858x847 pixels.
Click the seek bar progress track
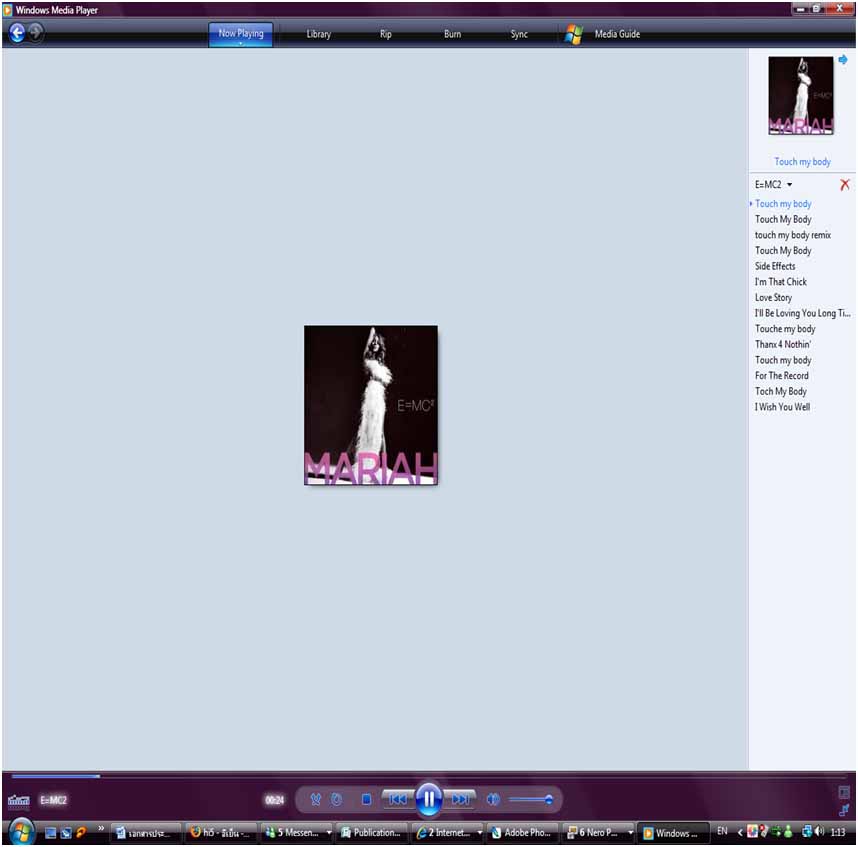click(x=428, y=776)
